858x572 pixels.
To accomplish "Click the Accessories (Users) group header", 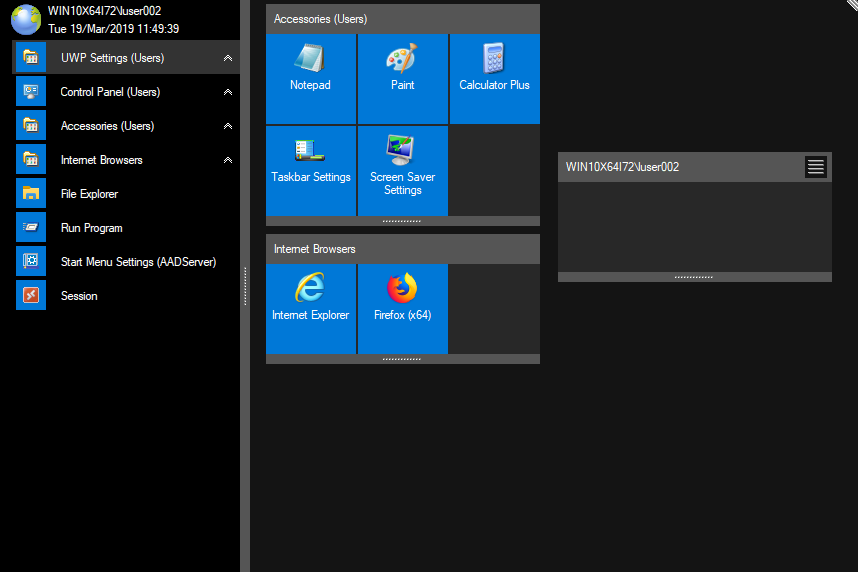I will point(402,19).
